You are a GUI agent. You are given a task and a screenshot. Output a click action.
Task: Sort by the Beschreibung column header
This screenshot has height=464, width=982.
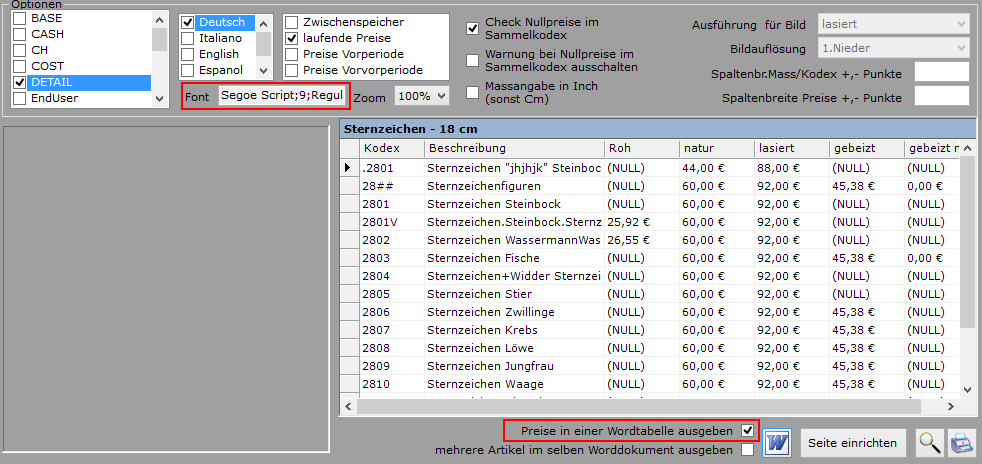[512, 148]
